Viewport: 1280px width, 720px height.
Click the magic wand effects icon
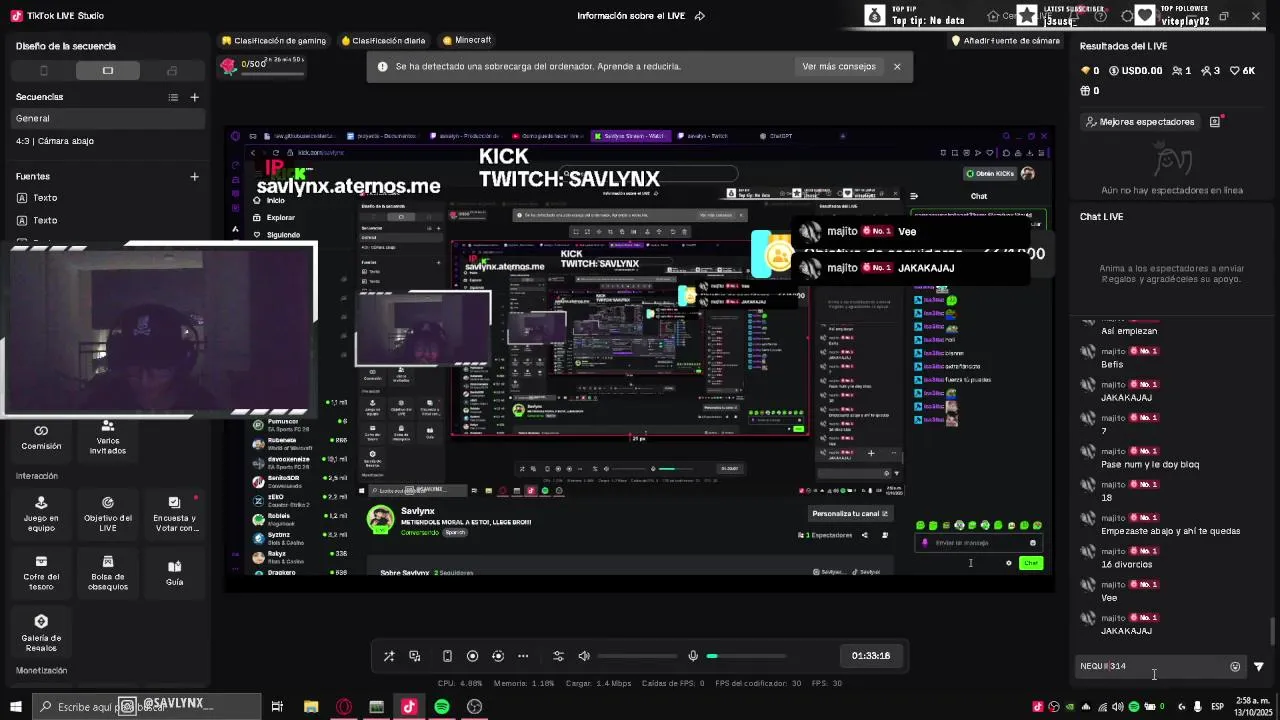tap(389, 656)
